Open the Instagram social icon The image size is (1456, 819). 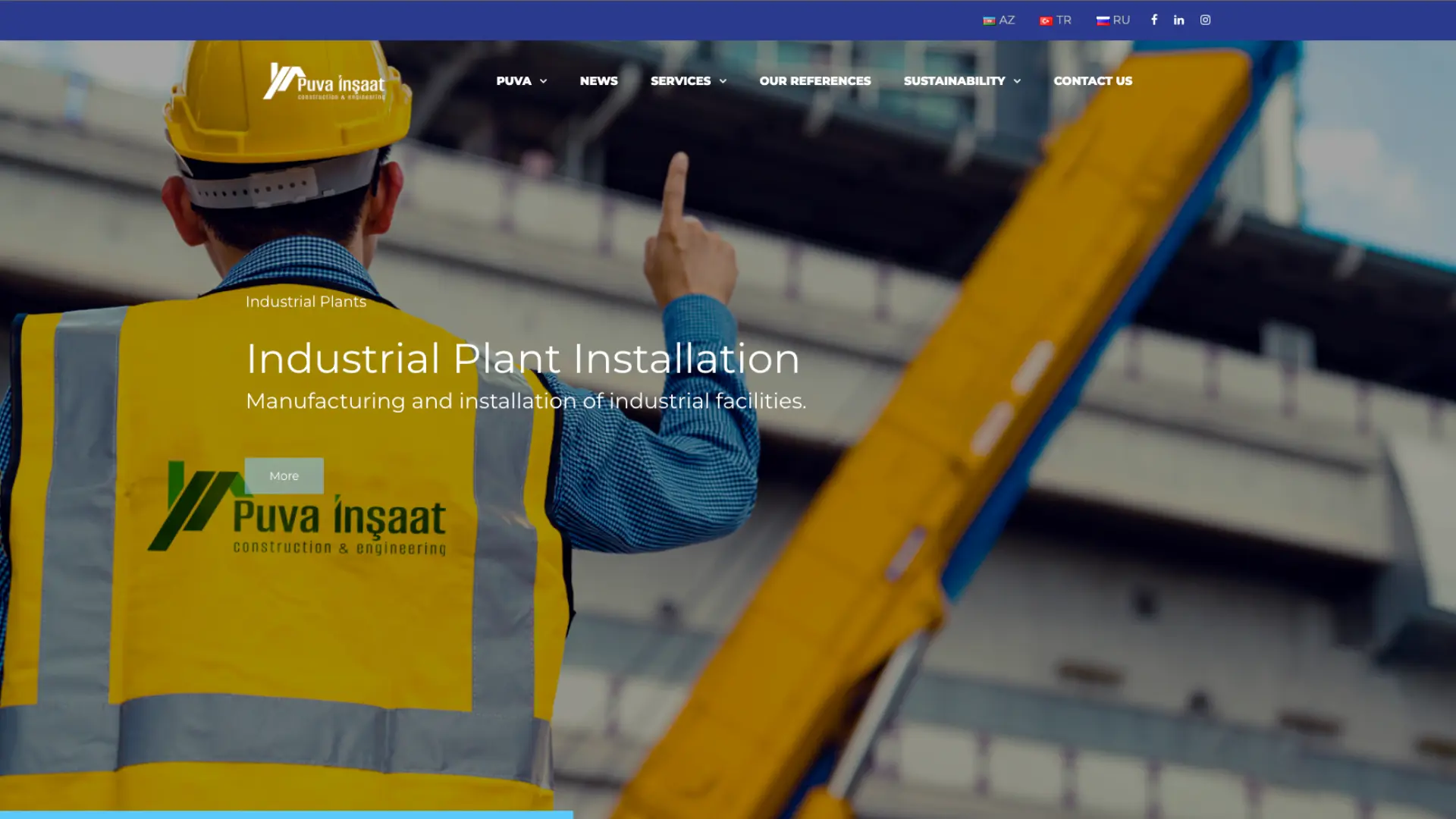click(1205, 20)
